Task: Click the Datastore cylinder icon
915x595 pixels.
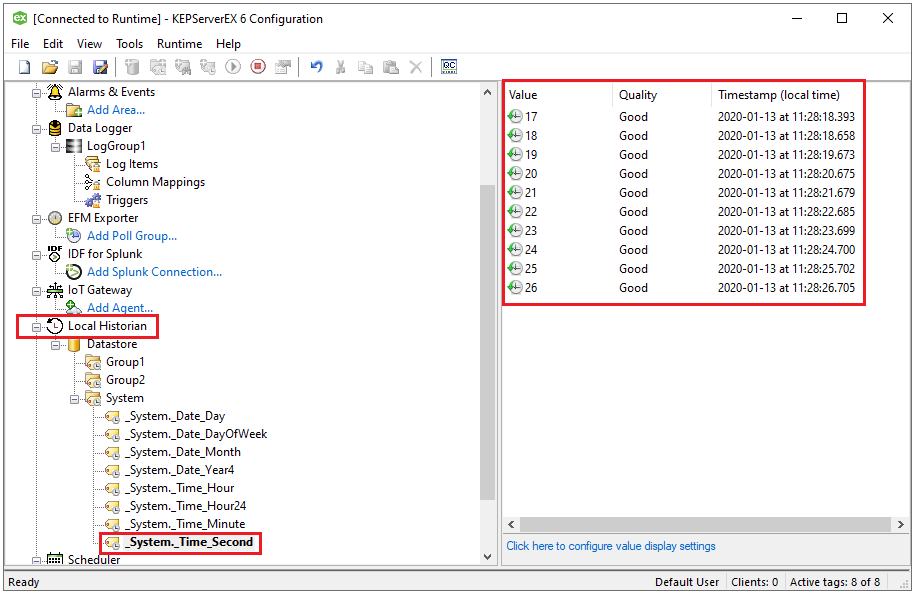Action: [x=74, y=344]
